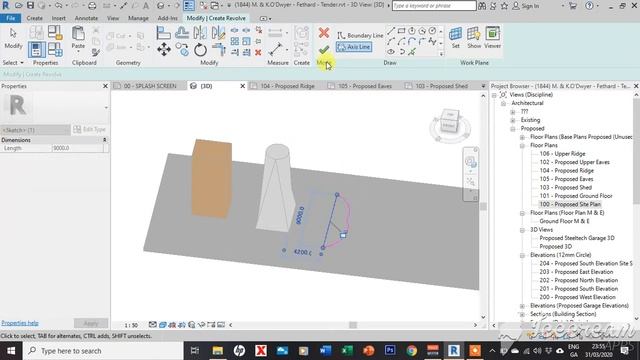Collapse the 3D Views tree node
Viewport: 640px width, 360px height.
pyautogui.click(x=522, y=230)
